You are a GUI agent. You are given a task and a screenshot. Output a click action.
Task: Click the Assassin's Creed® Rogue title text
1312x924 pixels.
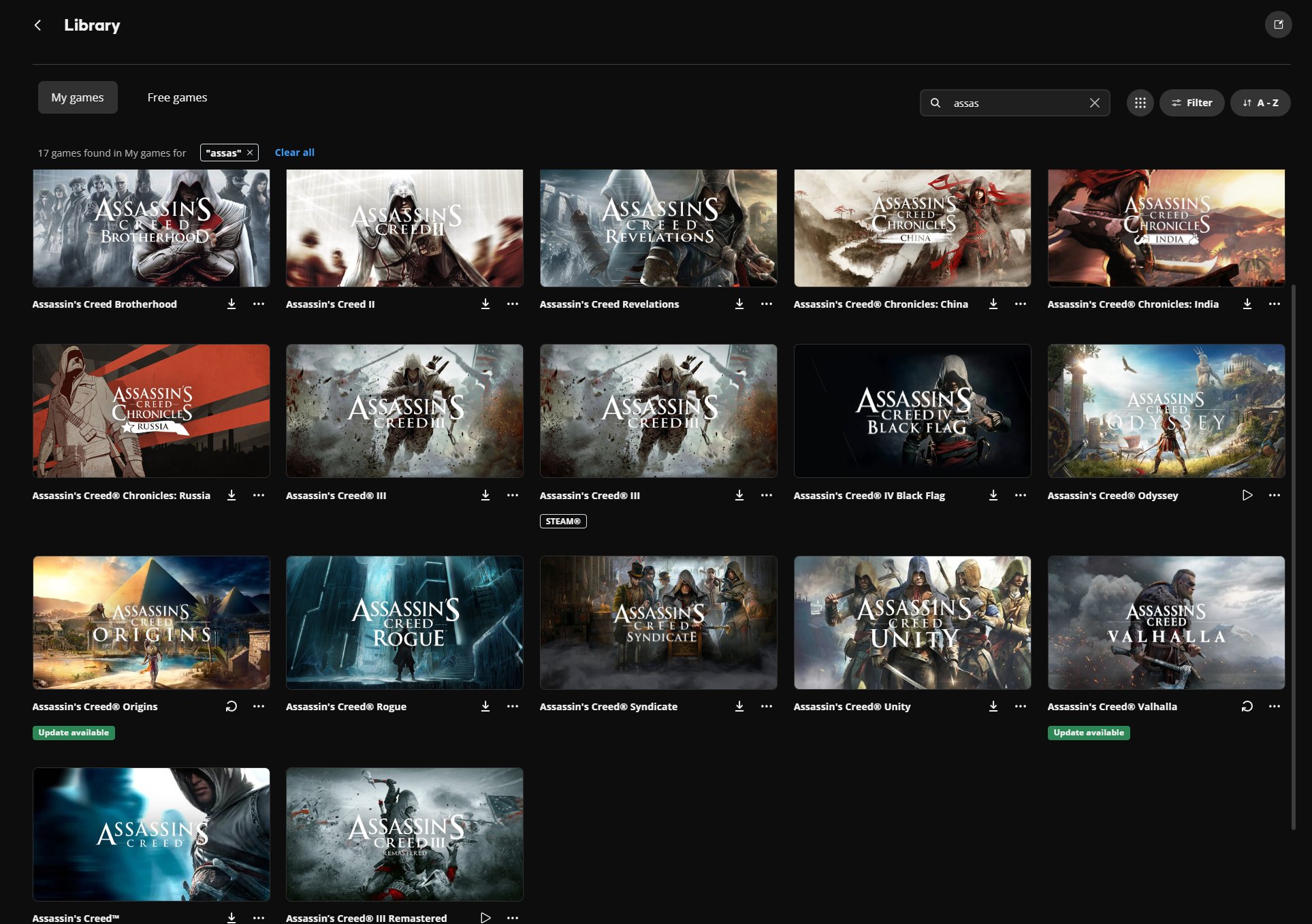346,707
